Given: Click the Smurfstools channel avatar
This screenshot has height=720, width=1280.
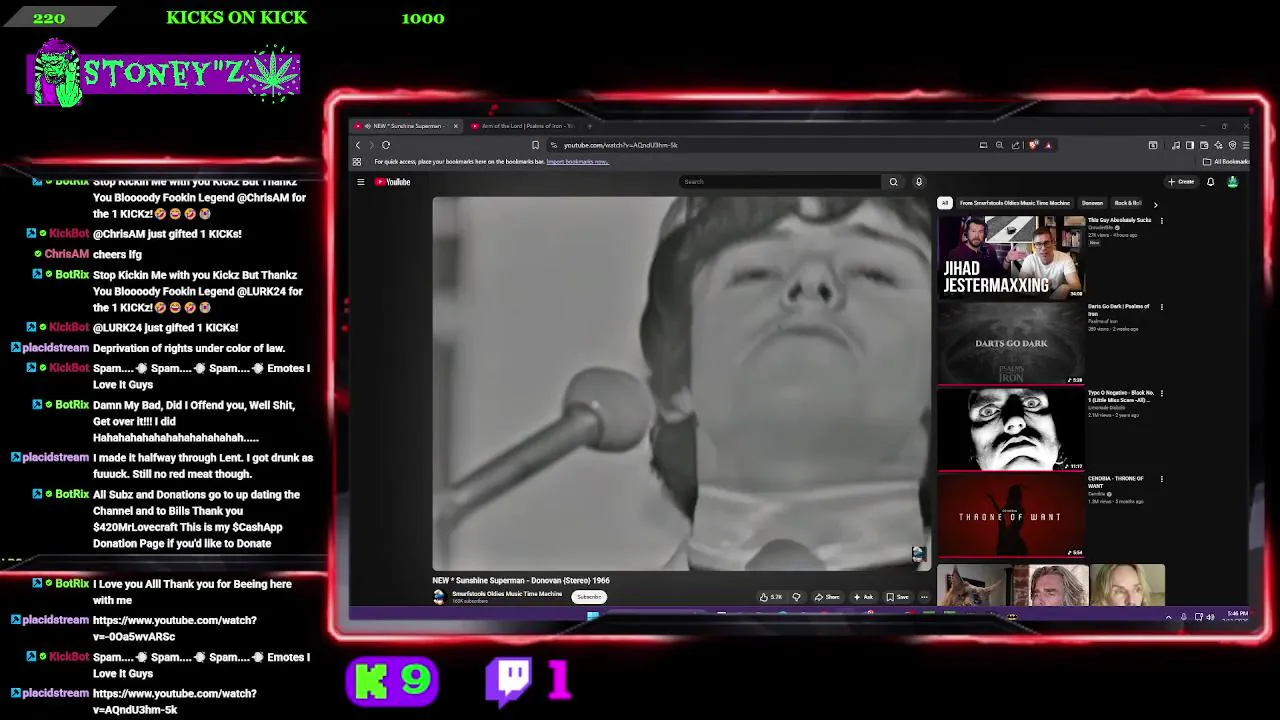Looking at the screenshot, I should coord(439,597).
